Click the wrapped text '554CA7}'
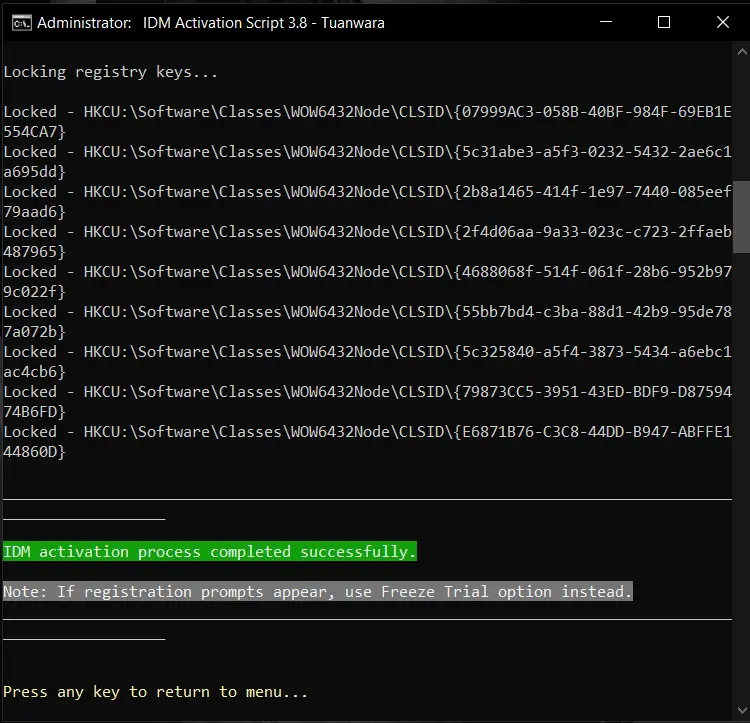This screenshot has width=750, height=723. click(x=34, y=131)
